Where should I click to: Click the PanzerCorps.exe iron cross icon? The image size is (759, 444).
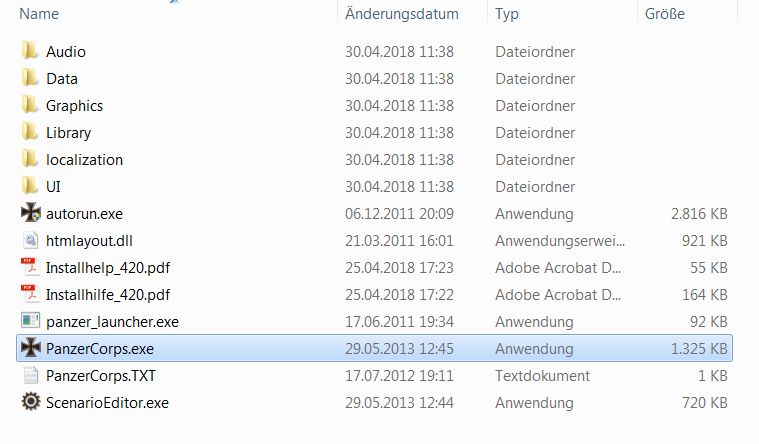(30, 348)
